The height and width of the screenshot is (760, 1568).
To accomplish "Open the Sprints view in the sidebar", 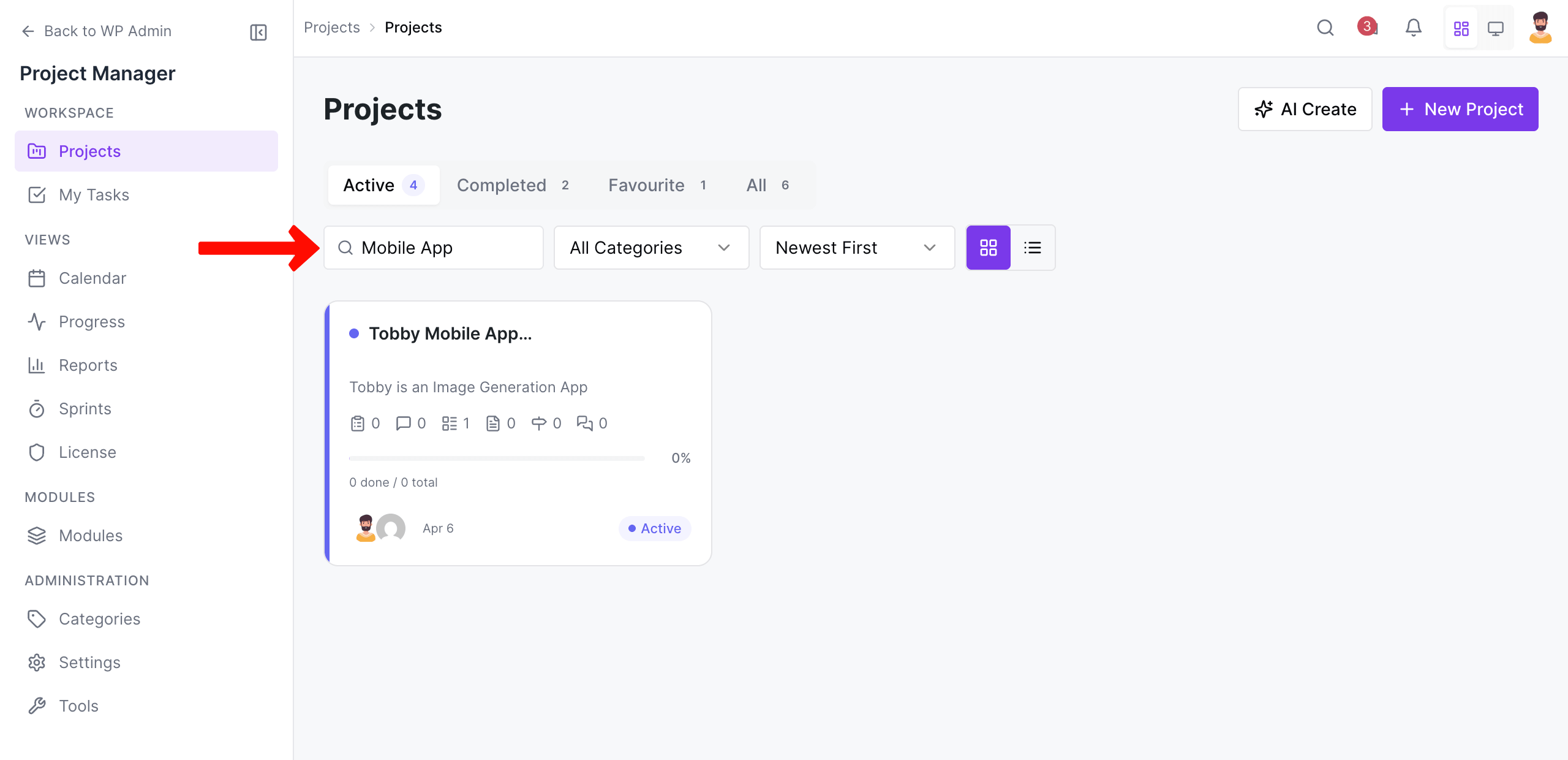I will pos(85,409).
